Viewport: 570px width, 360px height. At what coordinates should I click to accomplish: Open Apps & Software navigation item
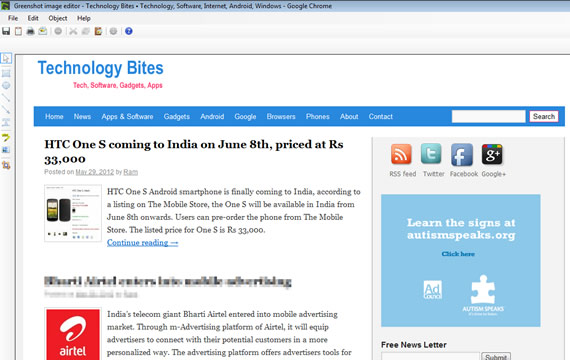coord(127,116)
